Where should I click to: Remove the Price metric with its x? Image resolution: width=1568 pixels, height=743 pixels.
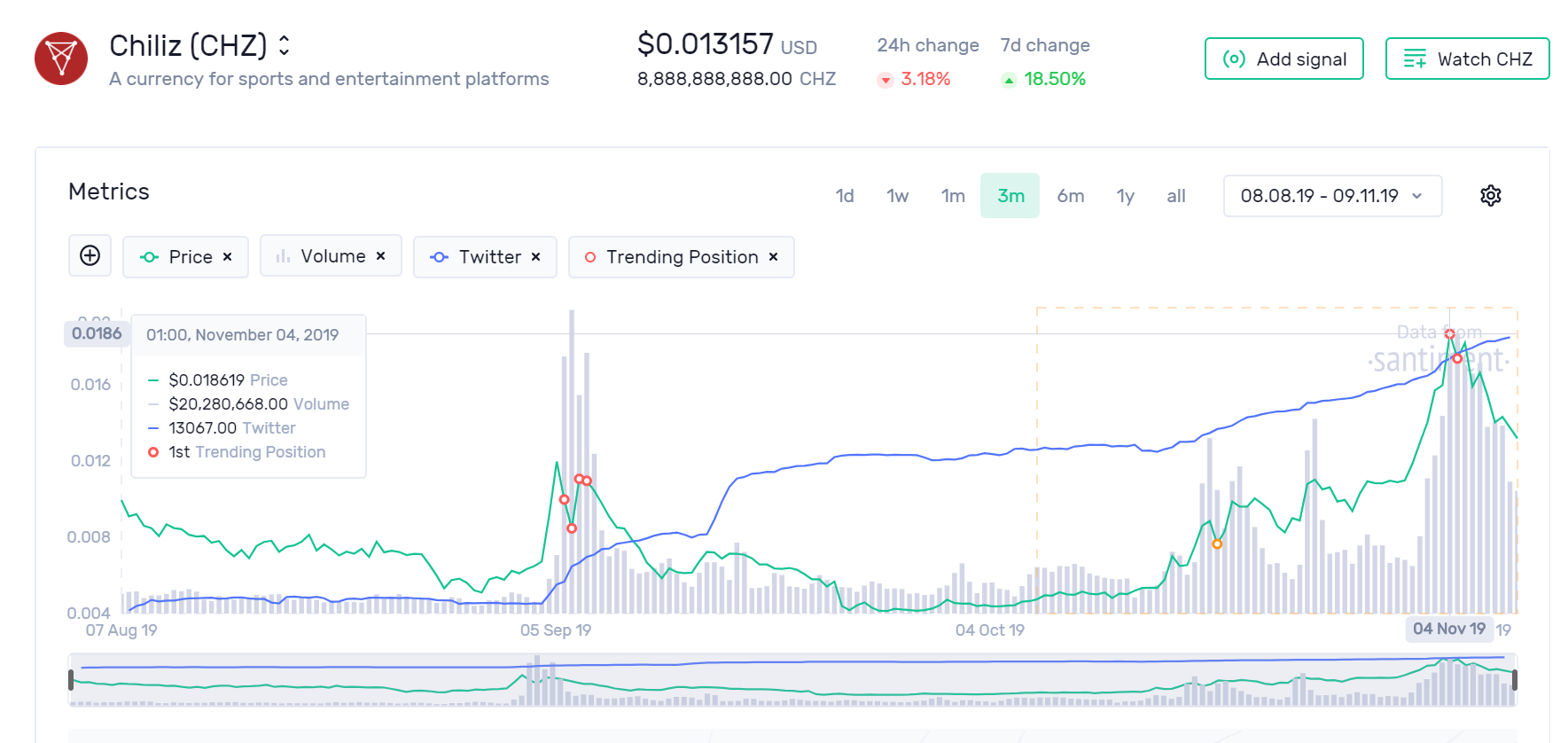228,257
